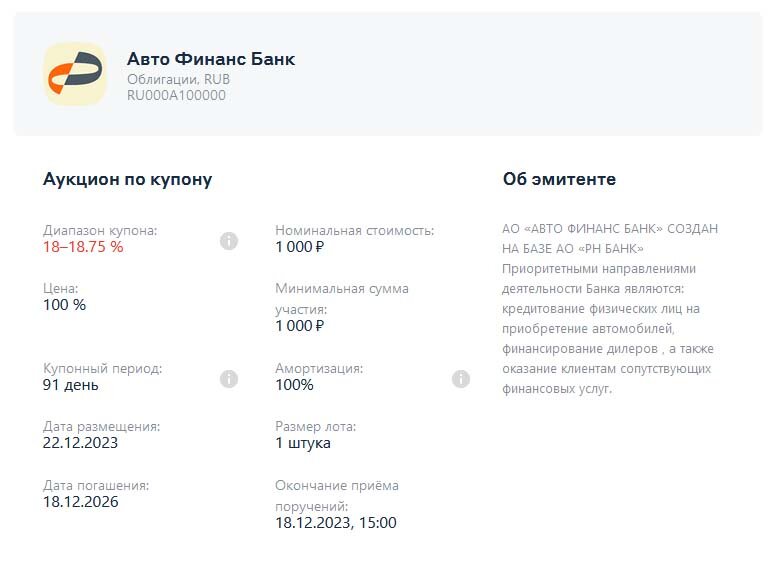Viewport: 772px width, 565px height.
Task: Select the Авто Финанс Банк title
Action: [211, 59]
